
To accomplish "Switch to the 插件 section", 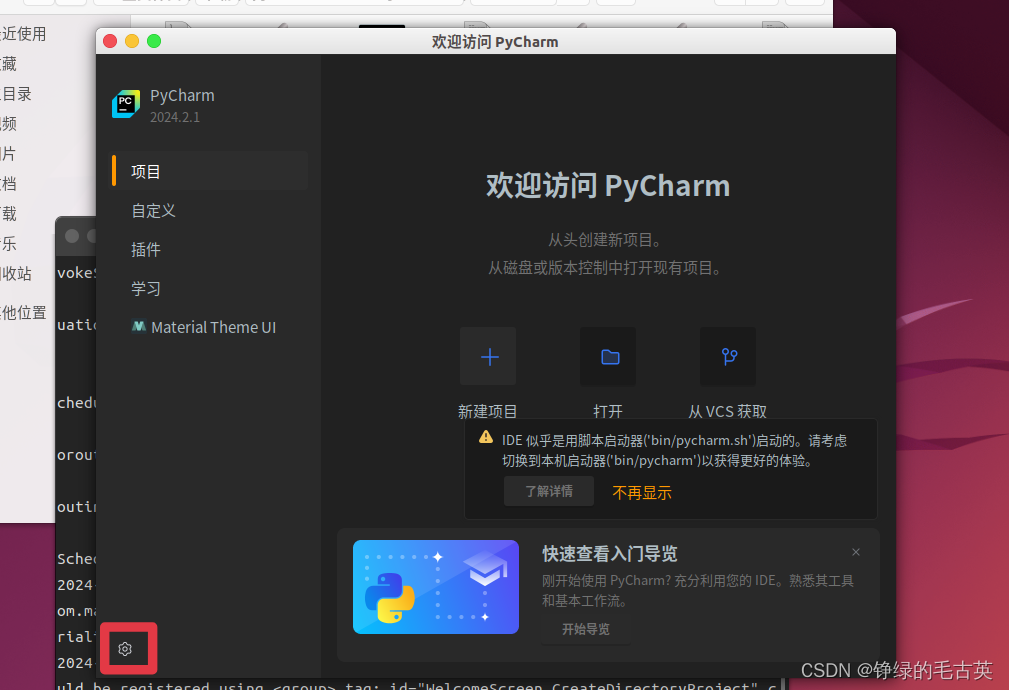I will (x=145, y=250).
